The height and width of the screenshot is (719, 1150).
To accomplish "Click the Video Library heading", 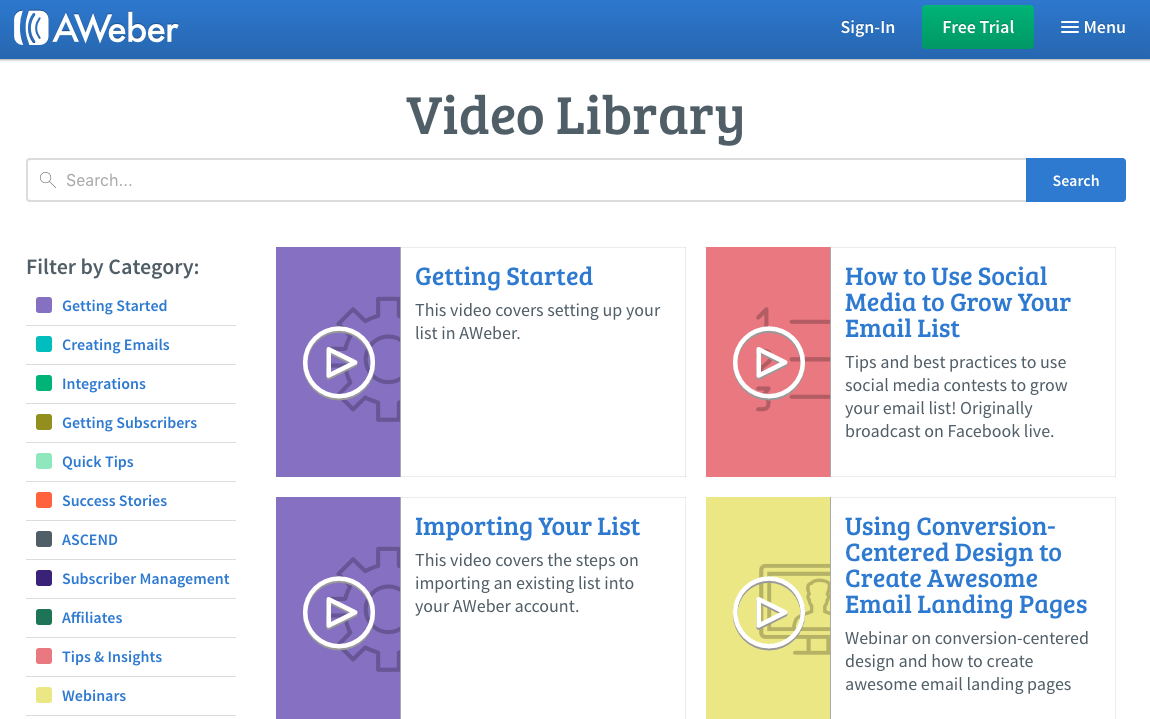I will tap(575, 117).
